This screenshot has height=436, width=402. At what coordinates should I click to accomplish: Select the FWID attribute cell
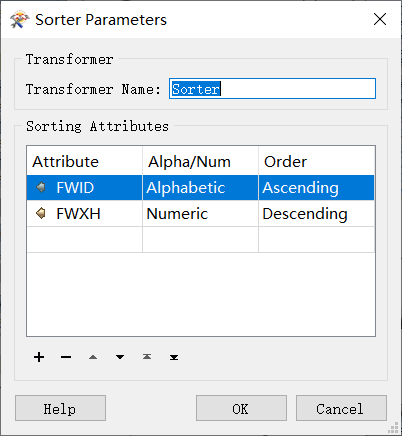(85, 187)
